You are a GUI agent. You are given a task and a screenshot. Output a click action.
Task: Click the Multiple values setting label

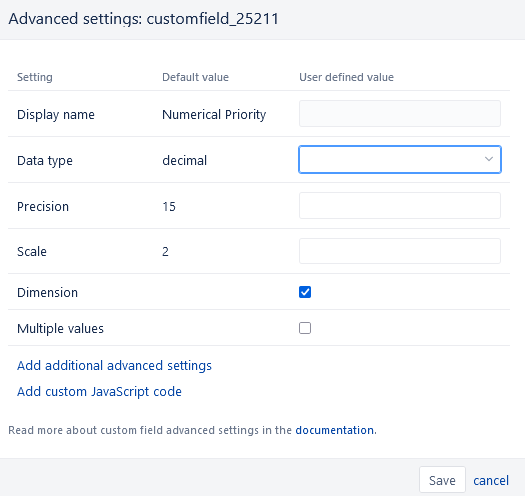[x=60, y=329]
